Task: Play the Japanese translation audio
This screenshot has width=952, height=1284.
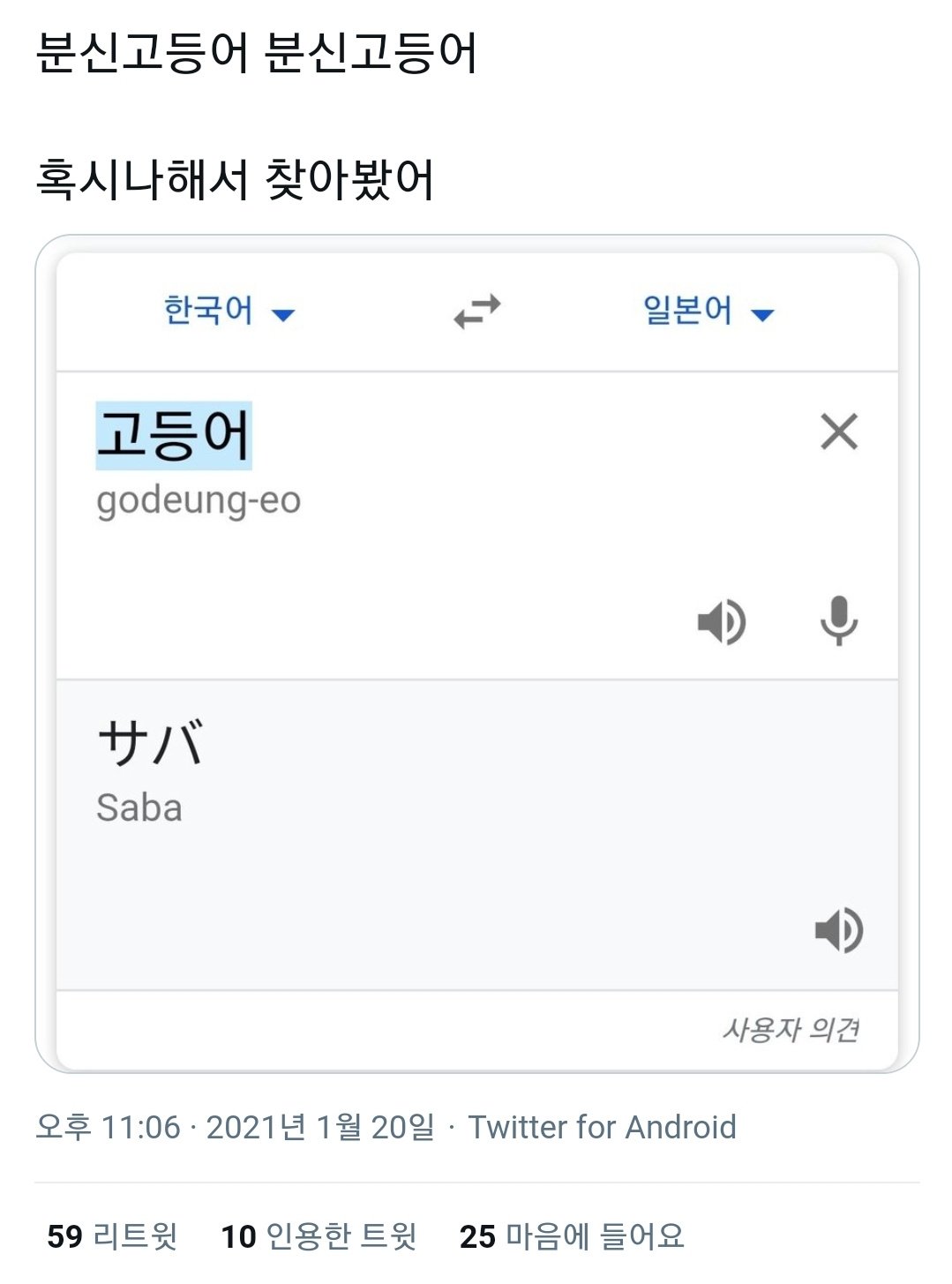Action: point(838,930)
